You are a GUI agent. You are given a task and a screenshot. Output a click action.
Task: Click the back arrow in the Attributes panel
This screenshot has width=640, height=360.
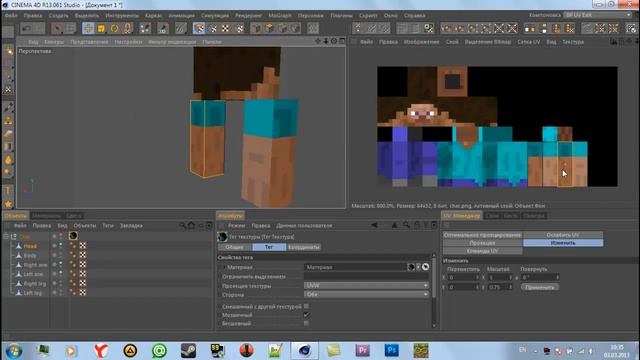(374, 225)
